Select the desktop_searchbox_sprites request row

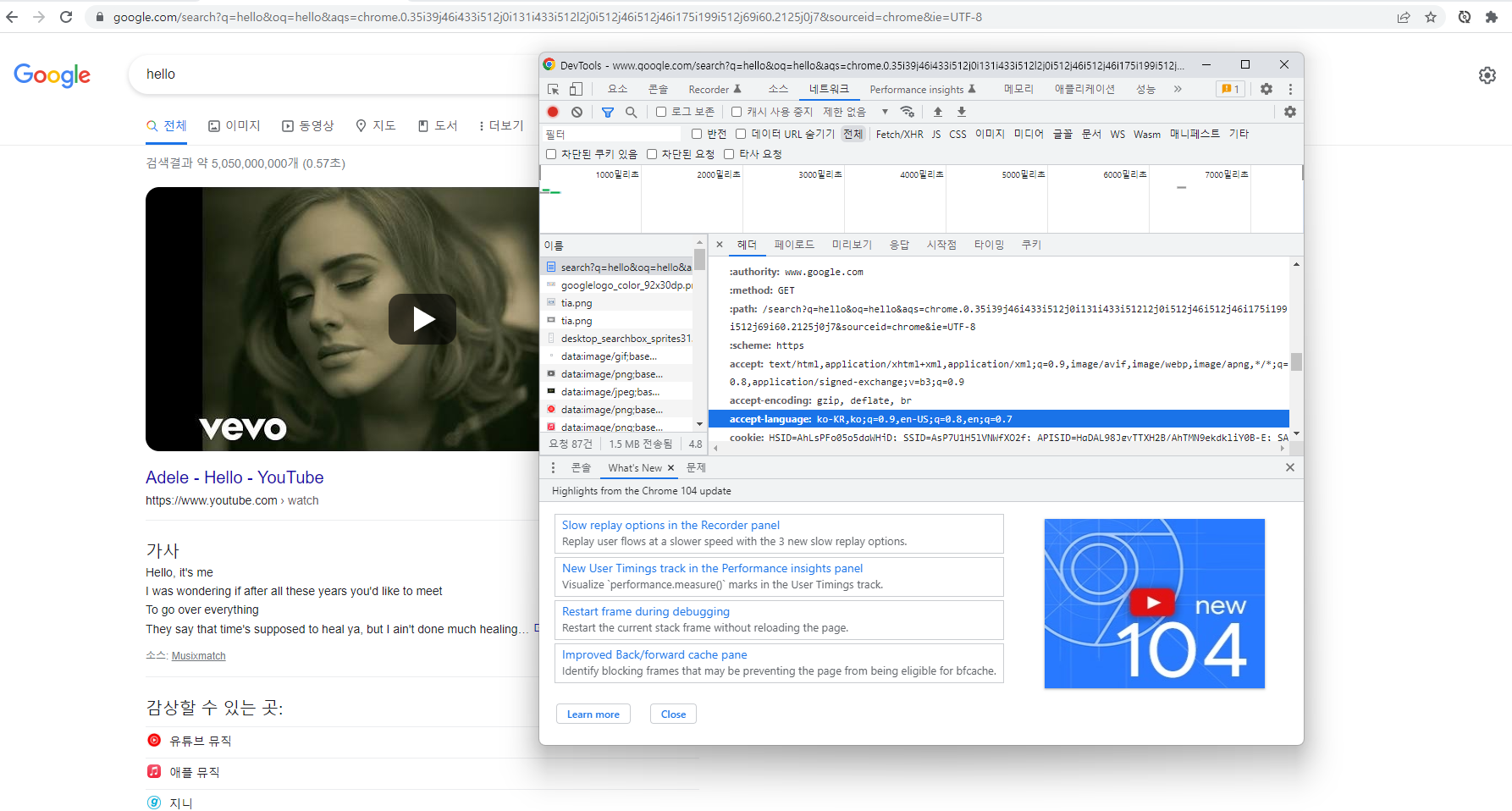(x=617, y=339)
